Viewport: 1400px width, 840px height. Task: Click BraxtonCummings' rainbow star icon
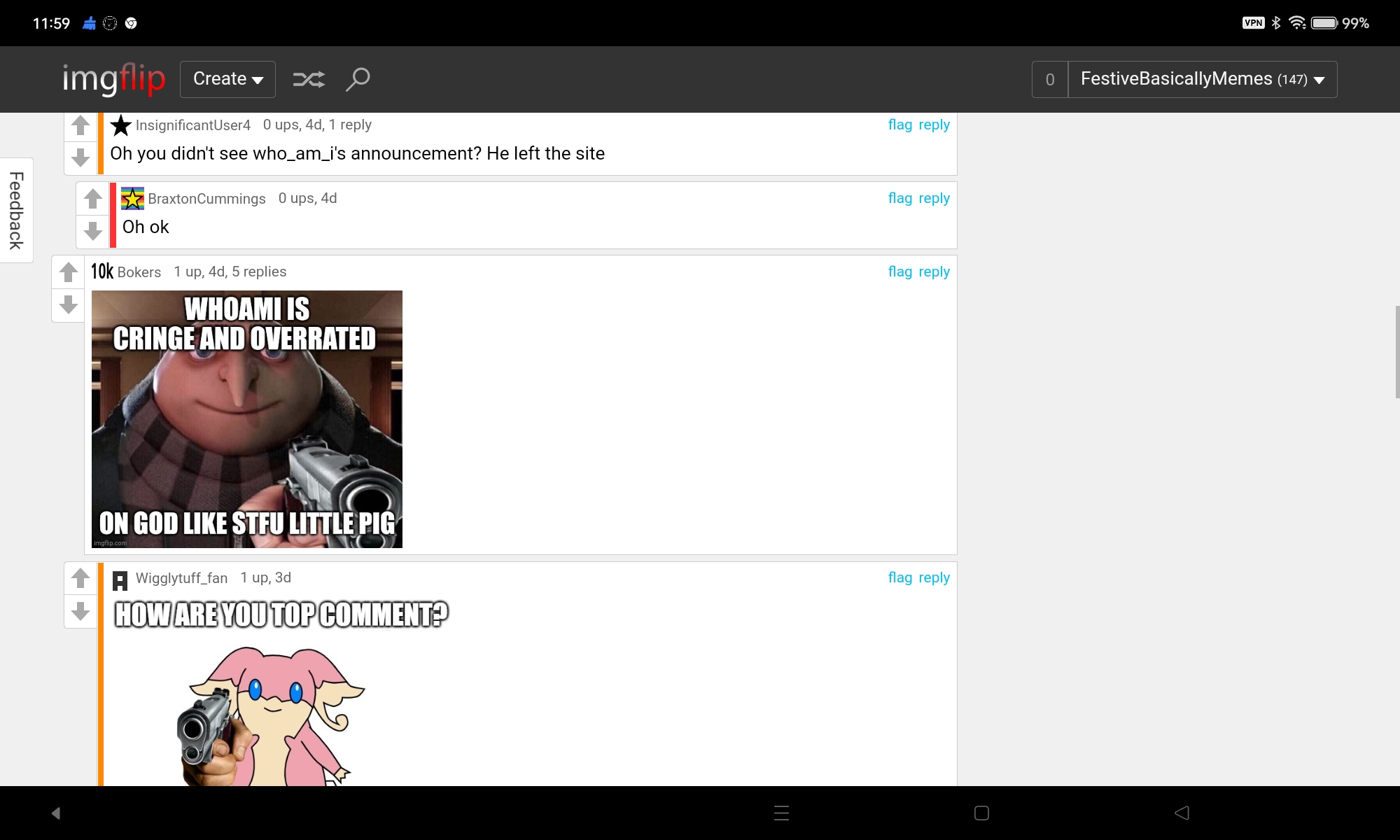pos(132,199)
